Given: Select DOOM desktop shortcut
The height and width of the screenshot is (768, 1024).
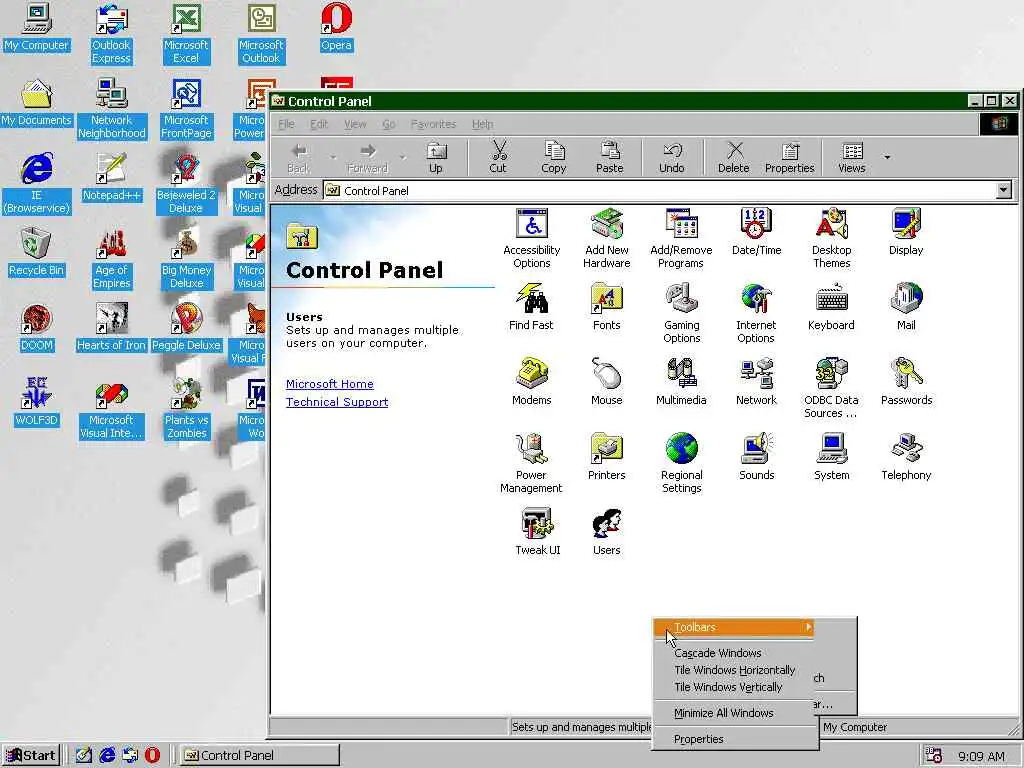Looking at the screenshot, I should point(37,328).
